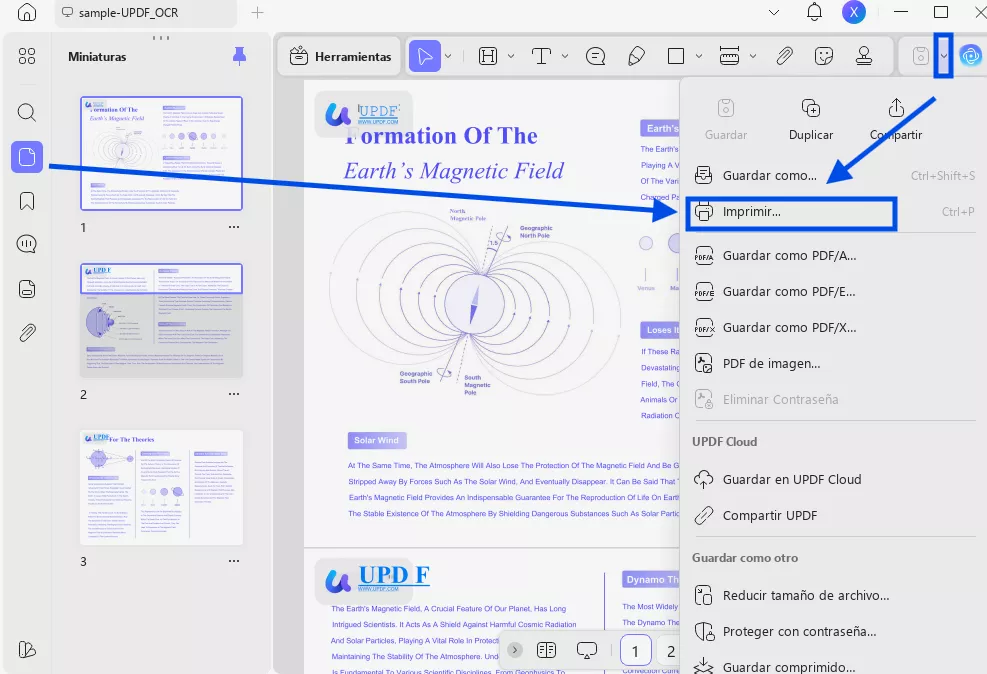The height and width of the screenshot is (674, 987).
Task: Choose PDF de imagen... entry
Action: click(x=834, y=363)
